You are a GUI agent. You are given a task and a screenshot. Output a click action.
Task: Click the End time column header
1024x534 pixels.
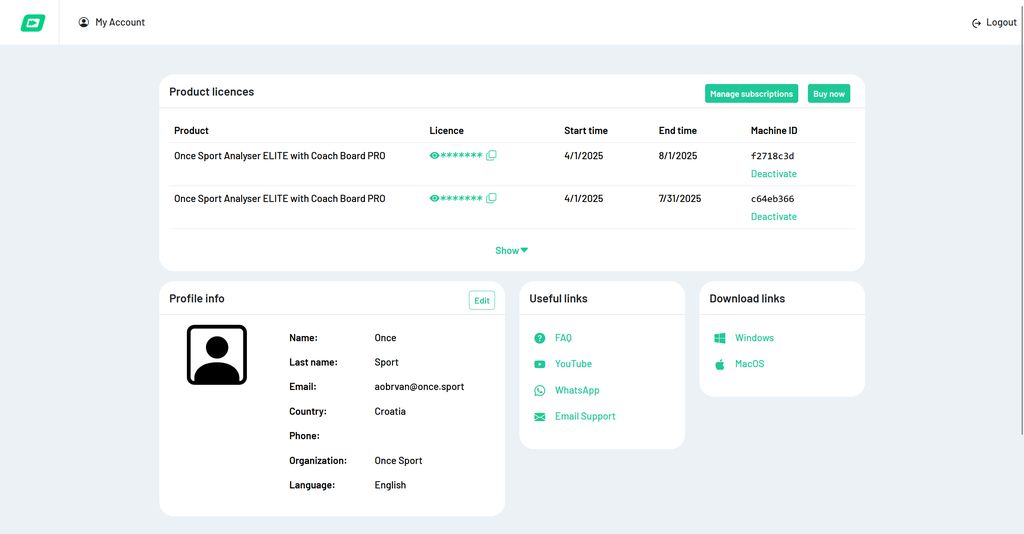pos(677,131)
